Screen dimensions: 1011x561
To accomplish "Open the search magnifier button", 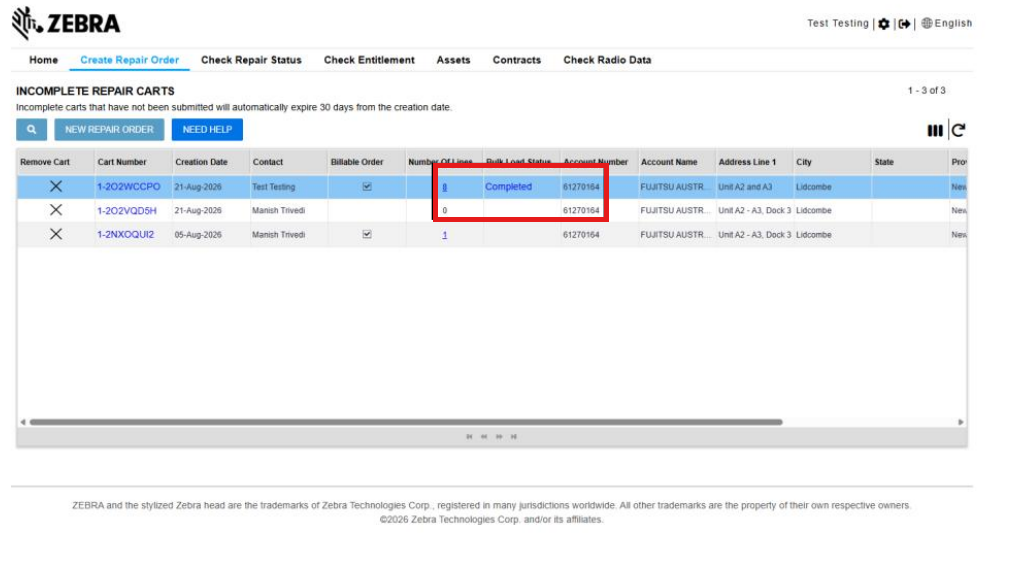I will tap(32, 130).
